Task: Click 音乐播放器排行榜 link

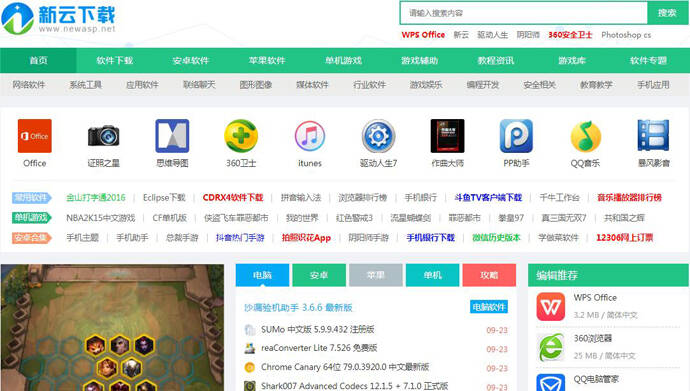Action: 629,197
